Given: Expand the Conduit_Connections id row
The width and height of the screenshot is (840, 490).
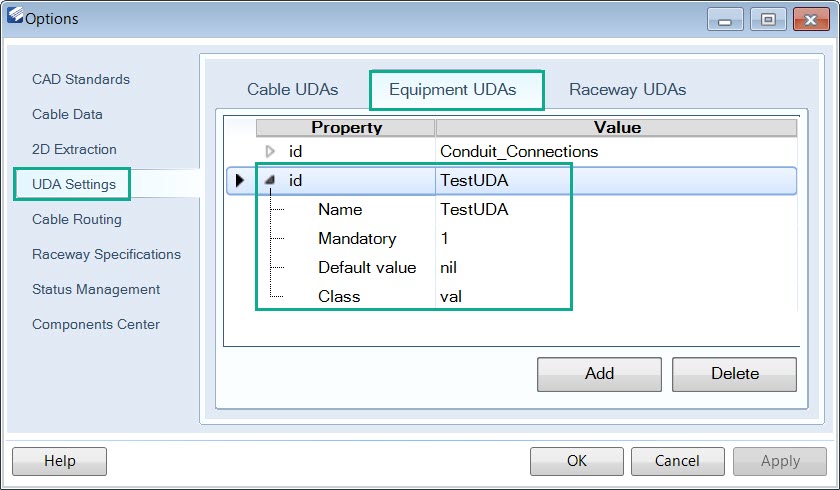Looking at the screenshot, I should (x=270, y=152).
